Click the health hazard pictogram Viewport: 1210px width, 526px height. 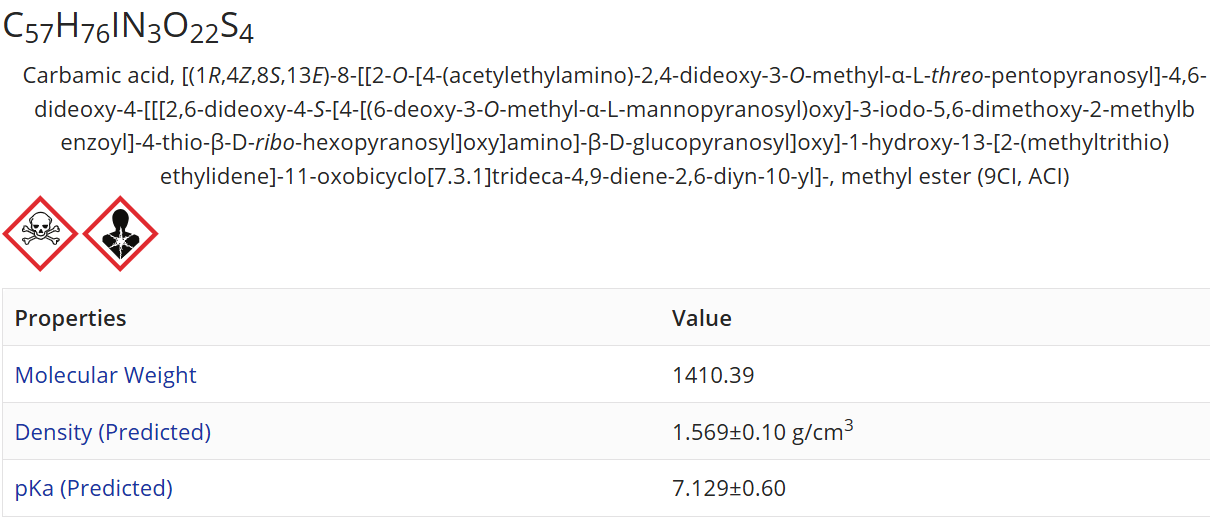coord(120,233)
